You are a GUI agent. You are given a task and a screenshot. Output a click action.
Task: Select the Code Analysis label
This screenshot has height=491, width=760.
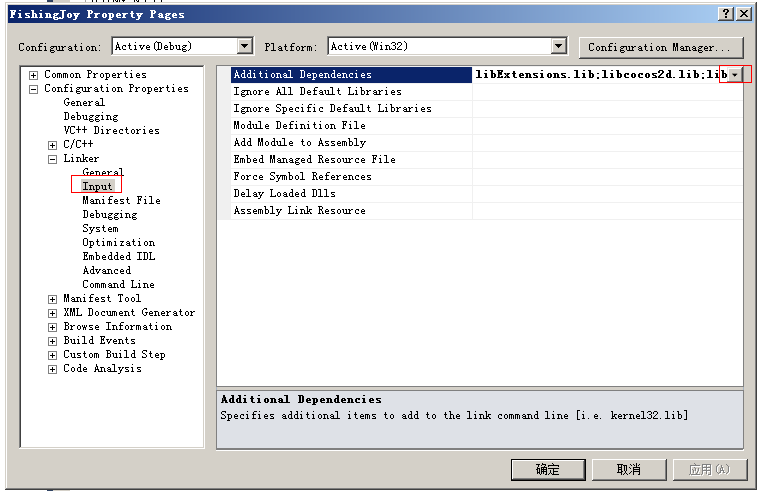102,369
